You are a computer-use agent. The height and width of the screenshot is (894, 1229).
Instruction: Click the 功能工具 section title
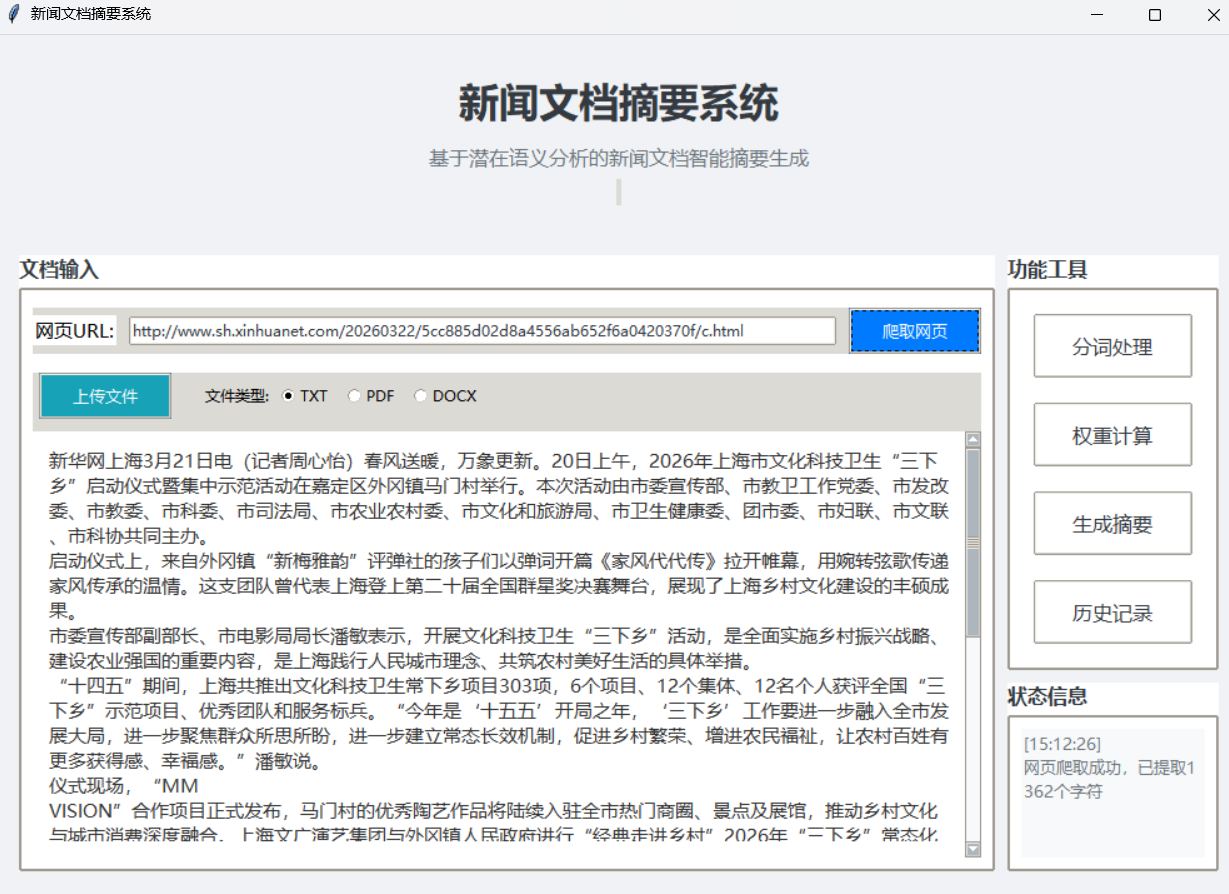[x=1047, y=269]
